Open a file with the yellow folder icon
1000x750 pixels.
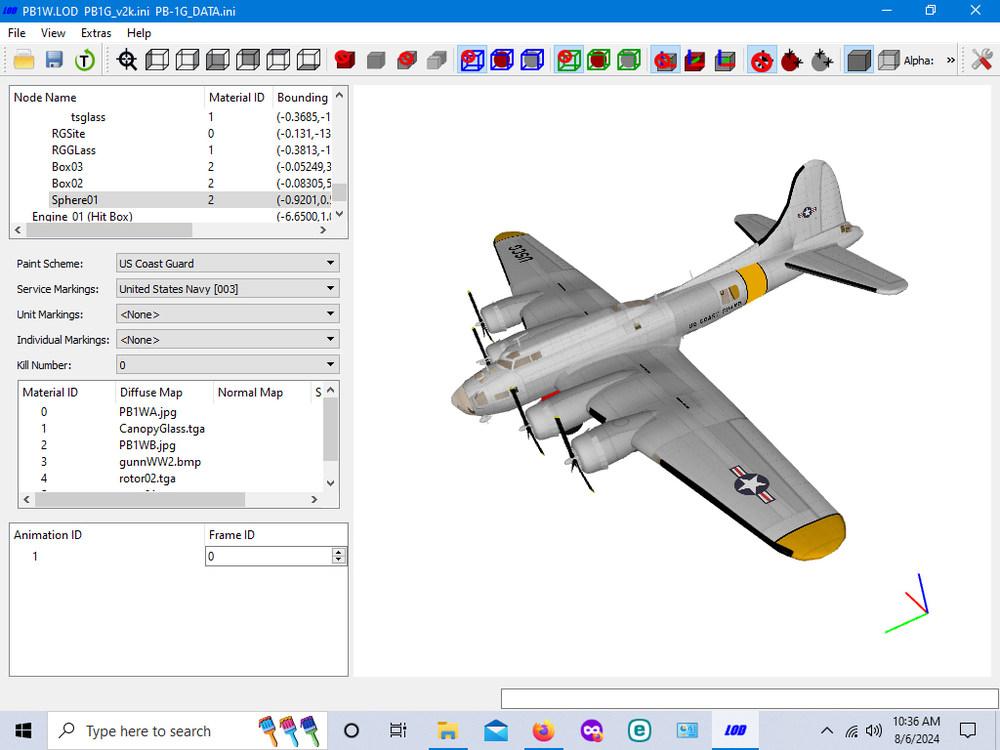click(24, 61)
